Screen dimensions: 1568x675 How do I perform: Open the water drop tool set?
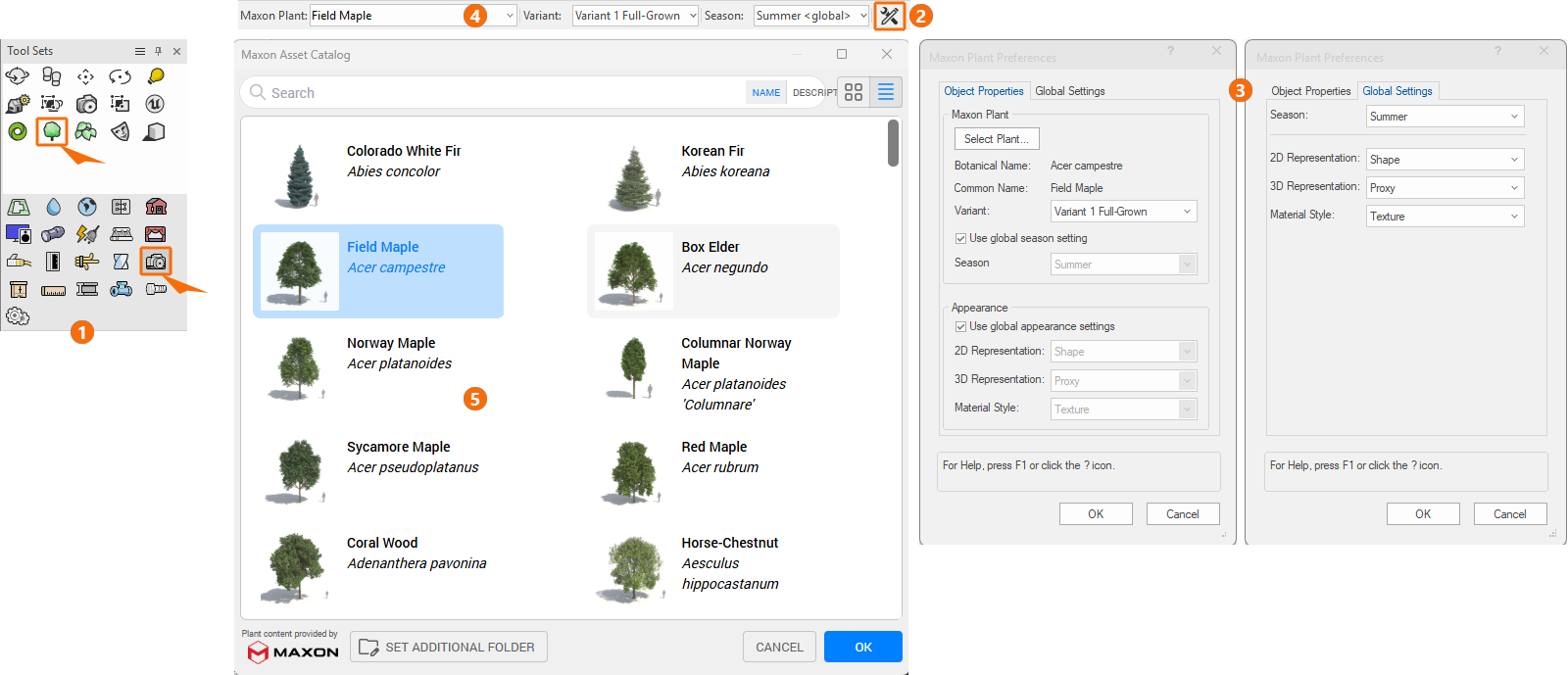[x=53, y=207]
